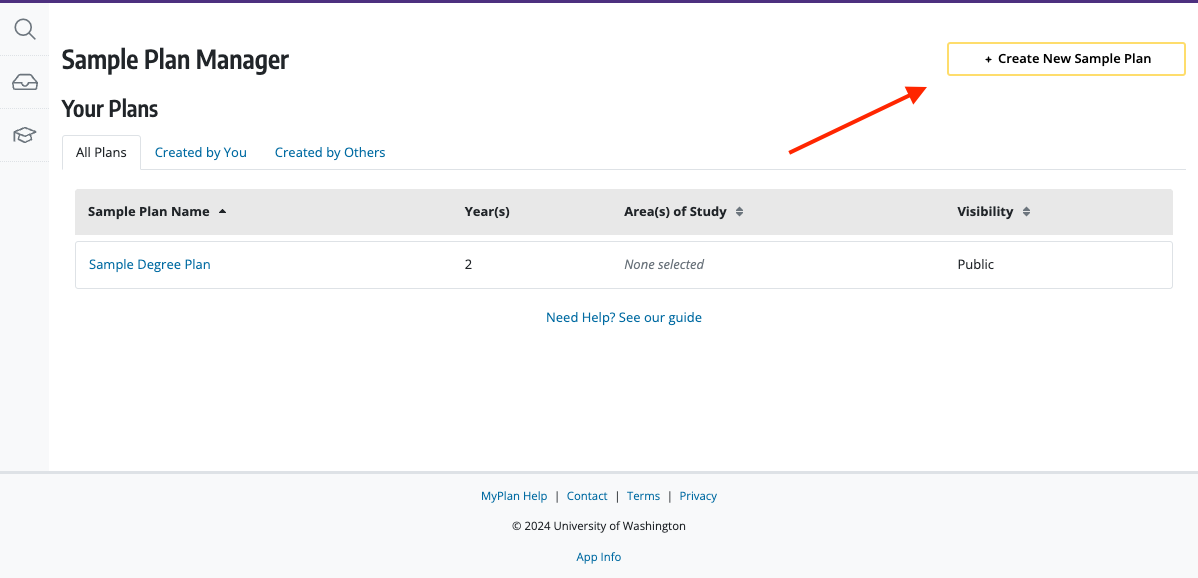Click sort icon next to Area(s) of Study

click(740, 212)
